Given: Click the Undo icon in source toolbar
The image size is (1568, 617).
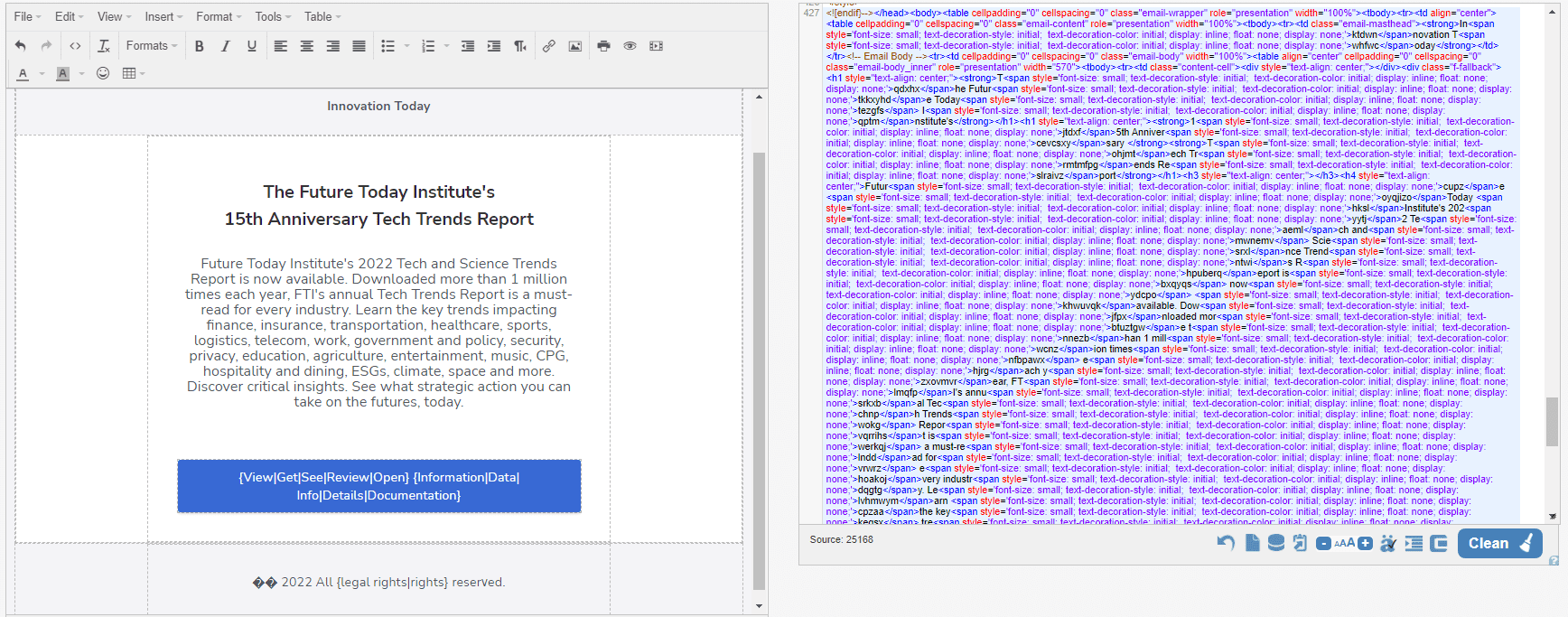Looking at the screenshot, I should tap(1226, 543).
